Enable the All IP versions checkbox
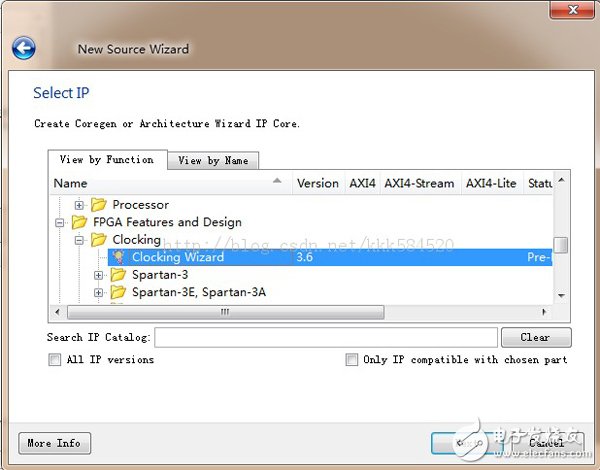This screenshot has height=470, width=600. [x=55, y=360]
